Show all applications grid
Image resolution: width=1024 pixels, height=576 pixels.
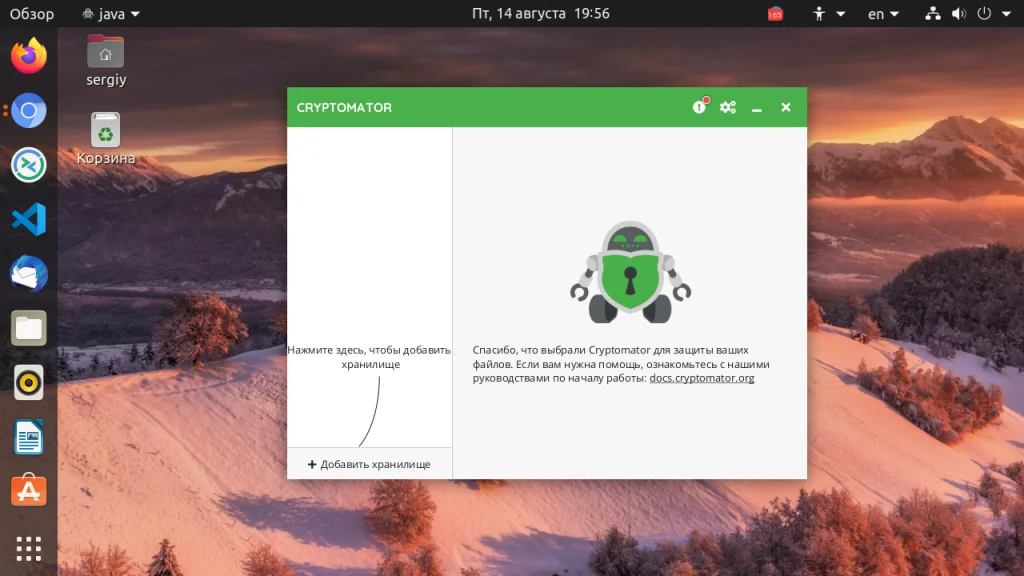coord(29,549)
